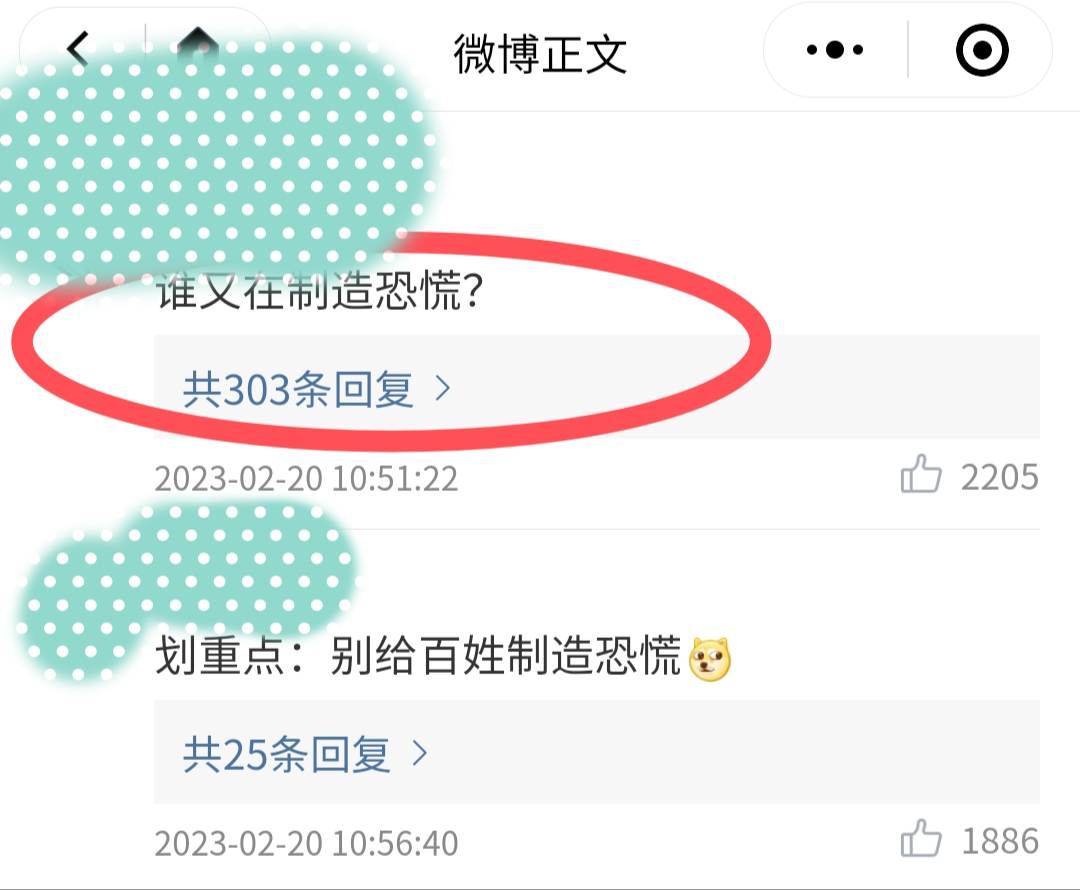Screen dimensions: 1080x890
Task: Click chevron next to 共303条回复
Action: [443, 389]
